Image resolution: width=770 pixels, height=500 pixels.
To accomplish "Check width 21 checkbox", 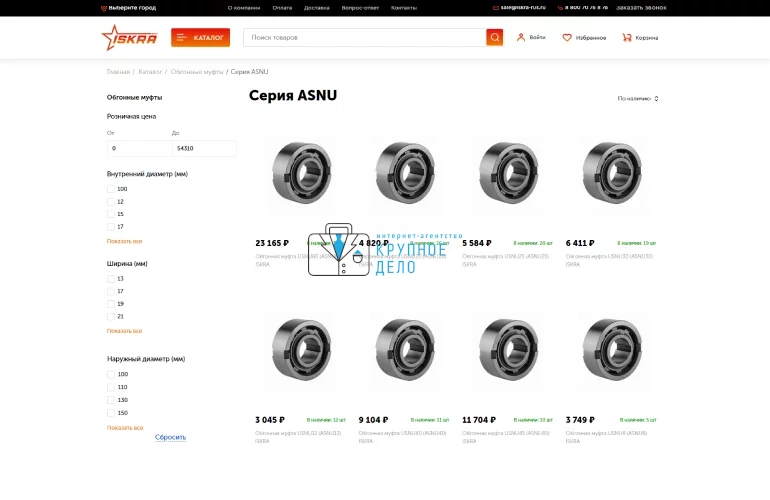I will pyautogui.click(x=111, y=317).
